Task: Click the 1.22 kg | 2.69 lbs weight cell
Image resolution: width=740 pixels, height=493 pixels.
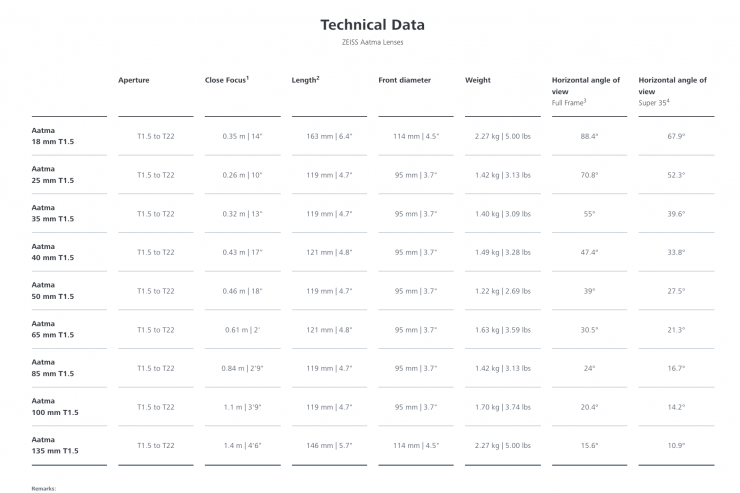Action: (x=503, y=291)
